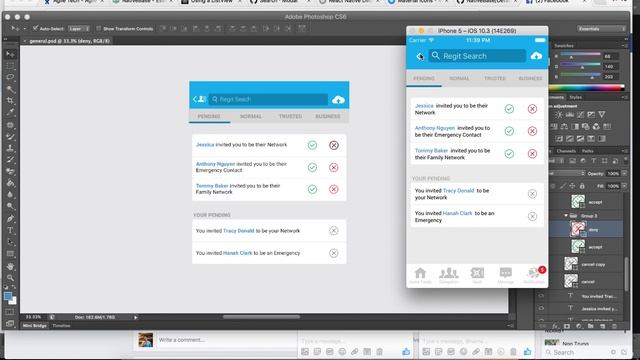
Task: Toggle visibility of 'You invited Trac...' layer
Action: point(541,296)
